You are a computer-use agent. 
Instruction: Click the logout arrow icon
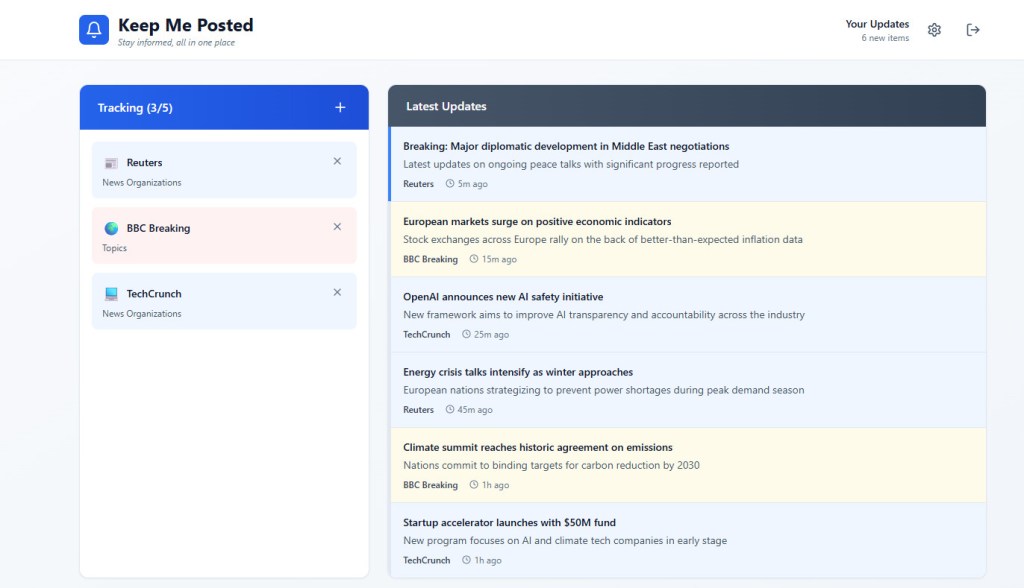pos(973,30)
